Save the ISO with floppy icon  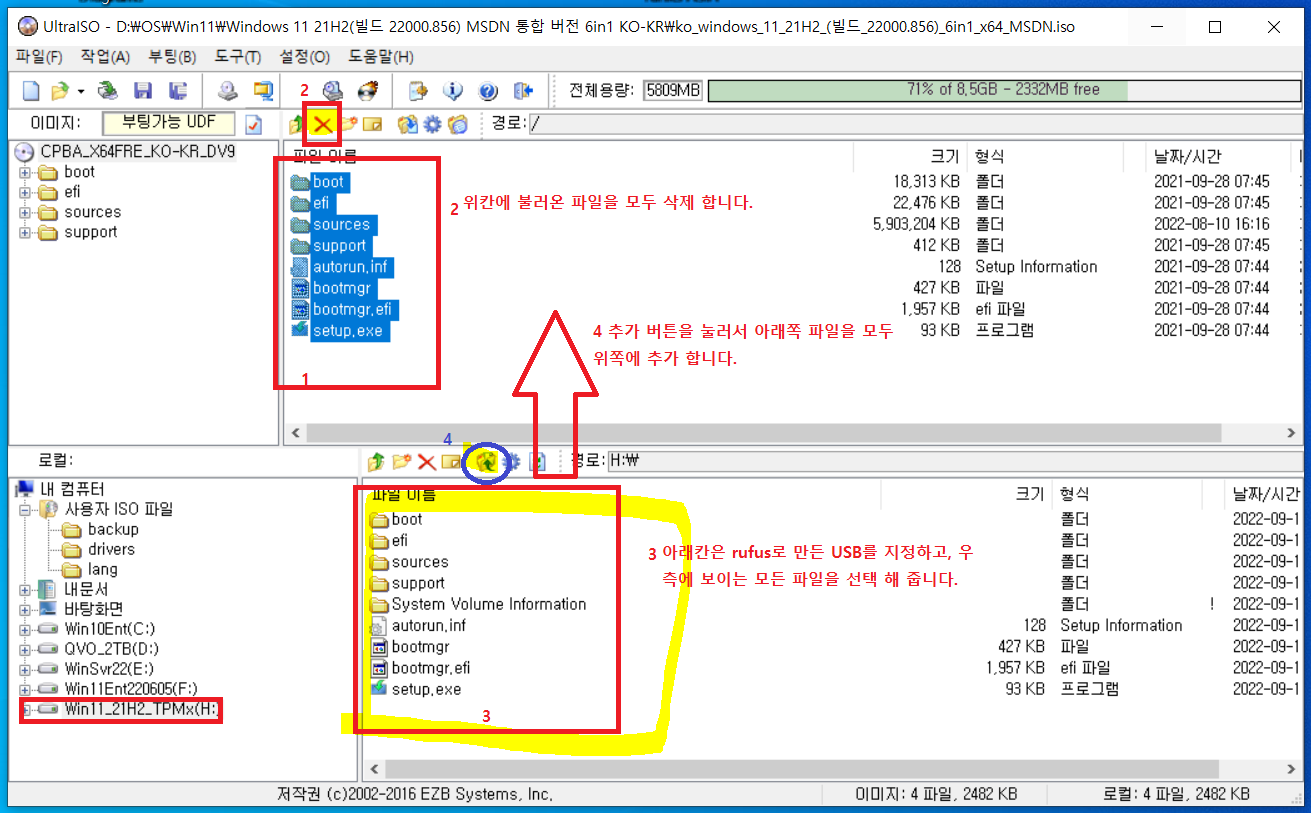[143, 91]
